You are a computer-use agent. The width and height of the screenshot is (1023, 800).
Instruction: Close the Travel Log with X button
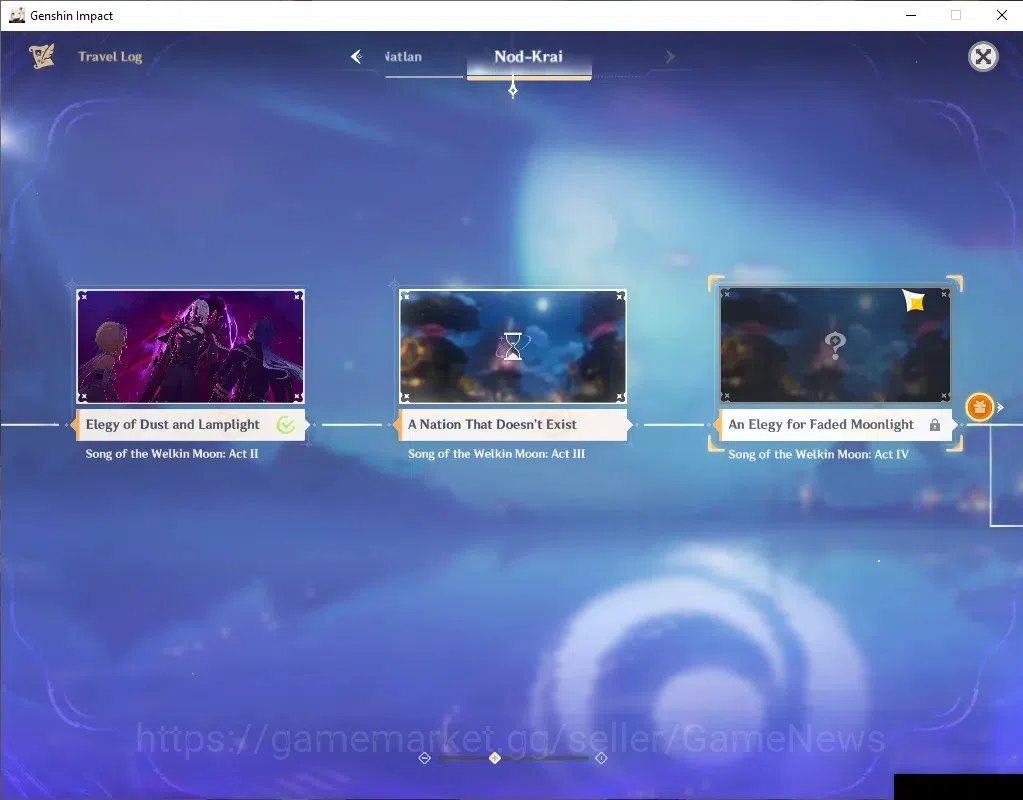[x=983, y=57]
